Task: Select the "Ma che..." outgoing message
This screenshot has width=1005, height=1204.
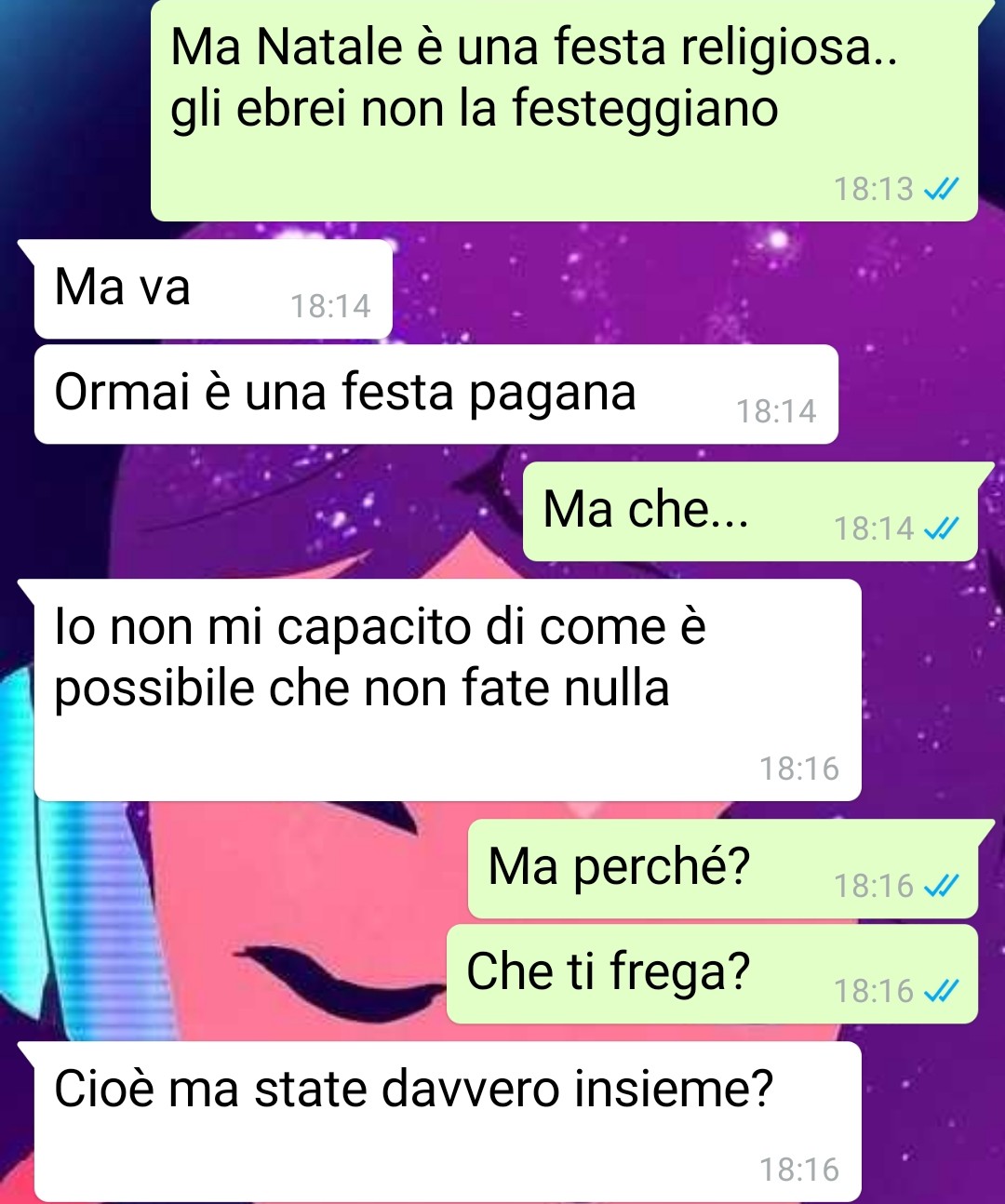Action: [x=750, y=512]
